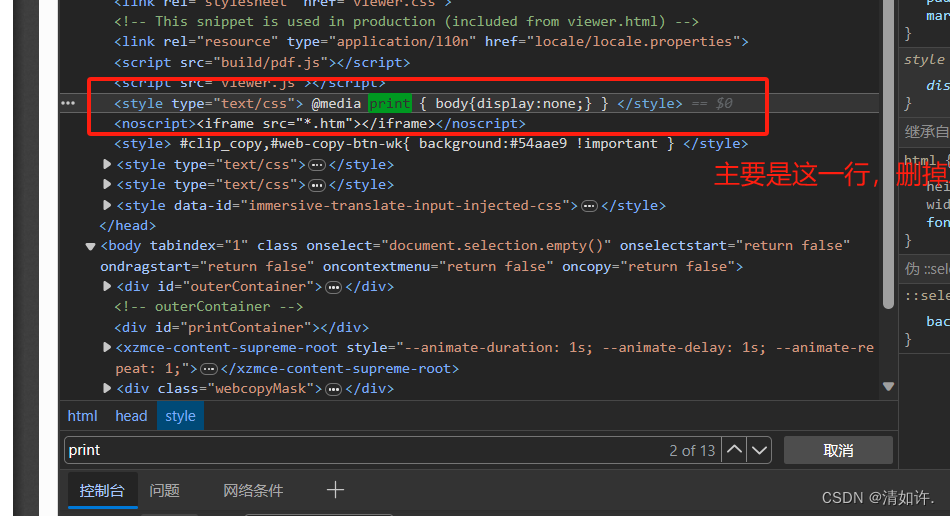Show collapsed content of outerContainer via ellipsis
The width and height of the screenshot is (950, 516).
click(x=333, y=287)
